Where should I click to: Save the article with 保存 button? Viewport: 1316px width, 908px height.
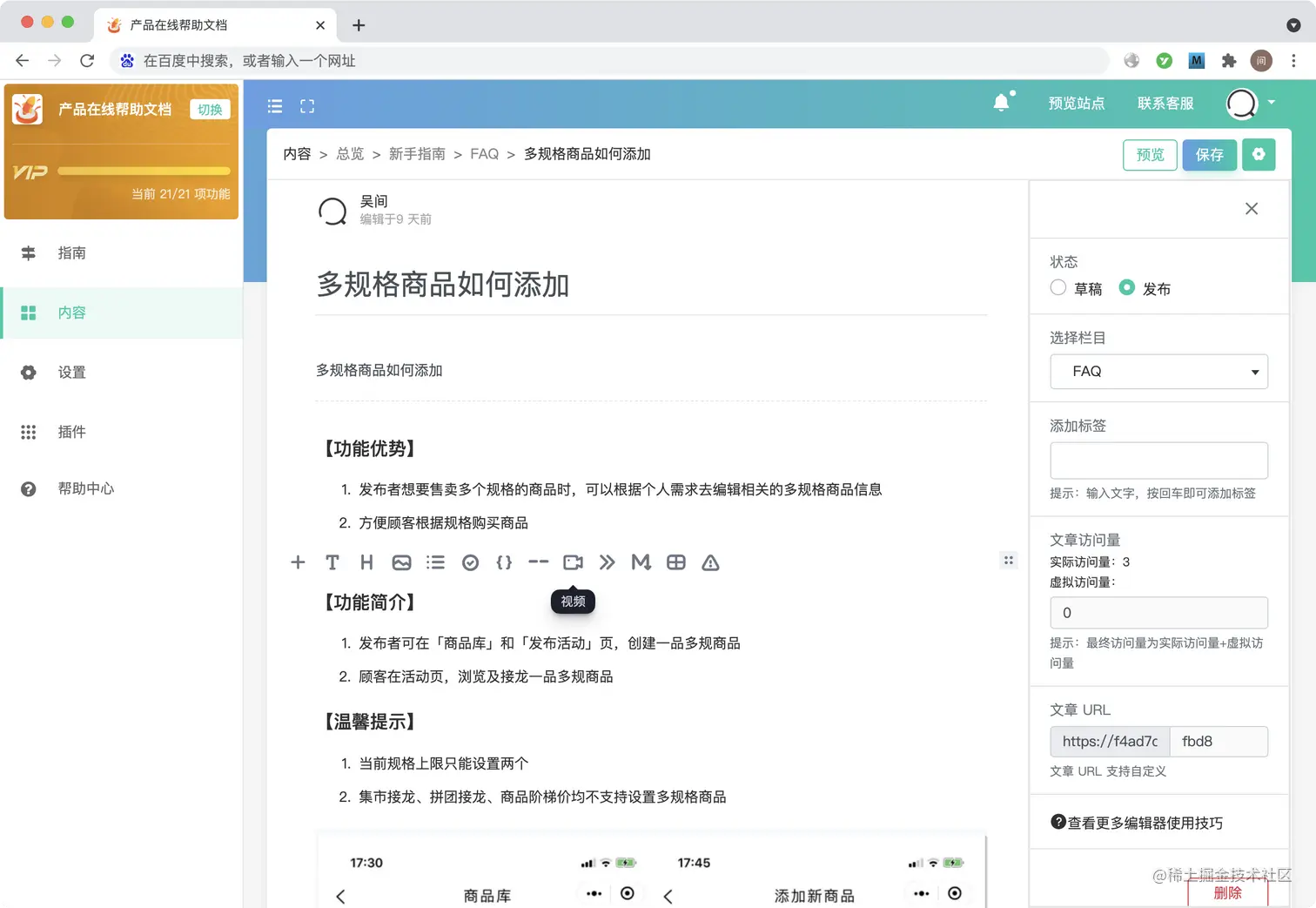1209,154
